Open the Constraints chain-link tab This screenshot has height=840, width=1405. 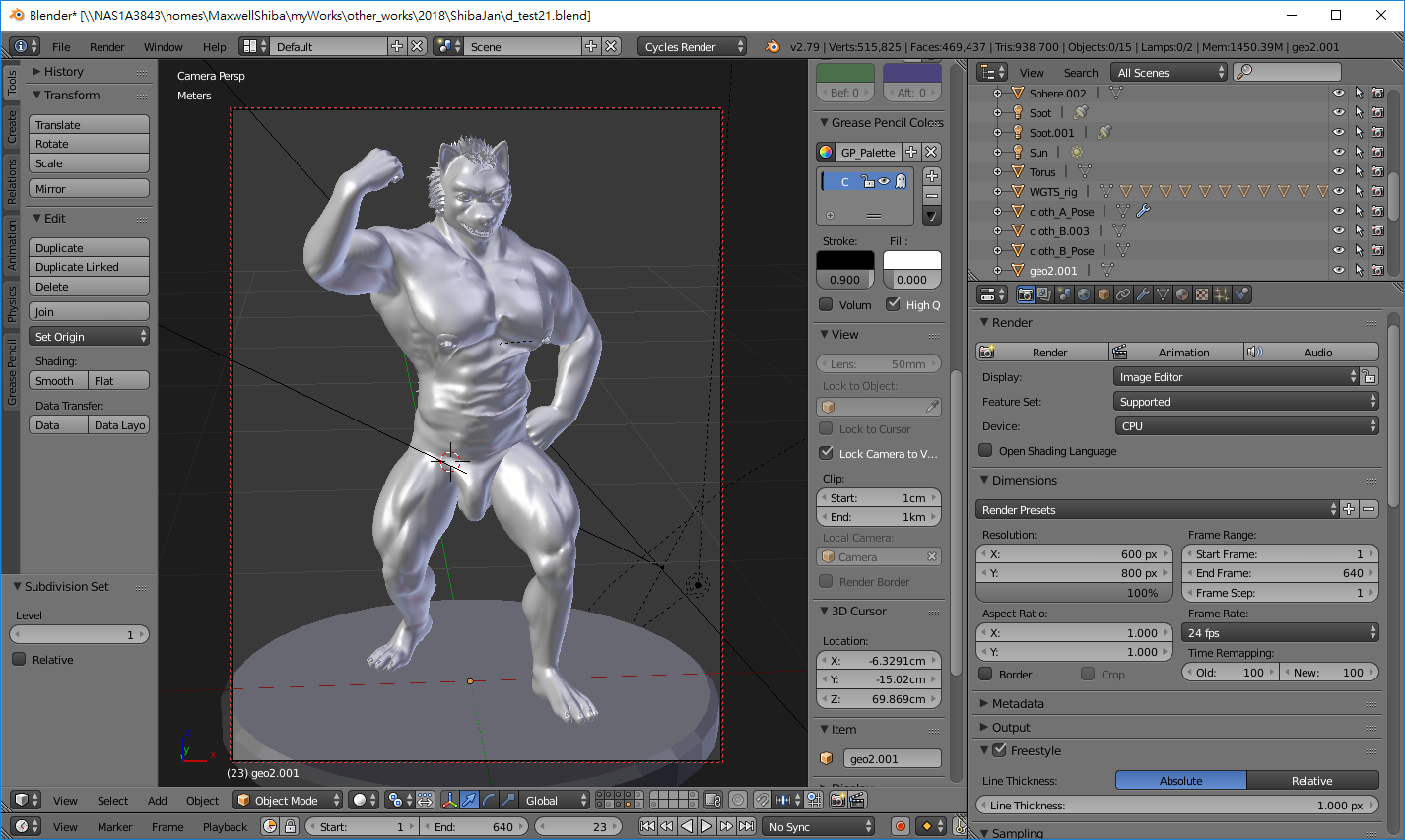click(x=1123, y=294)
